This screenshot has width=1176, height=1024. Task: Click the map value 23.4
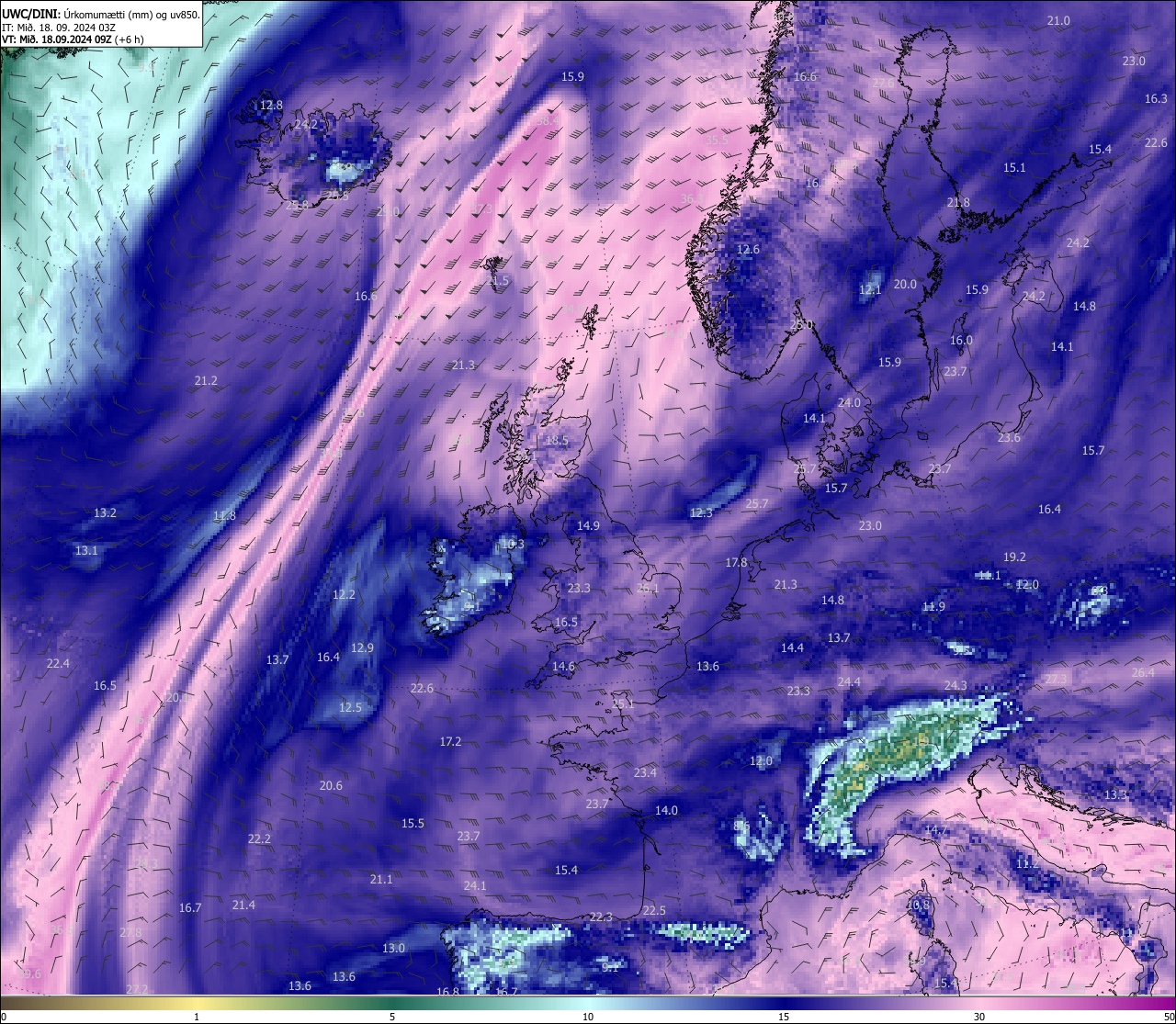[x=645, y=773]
